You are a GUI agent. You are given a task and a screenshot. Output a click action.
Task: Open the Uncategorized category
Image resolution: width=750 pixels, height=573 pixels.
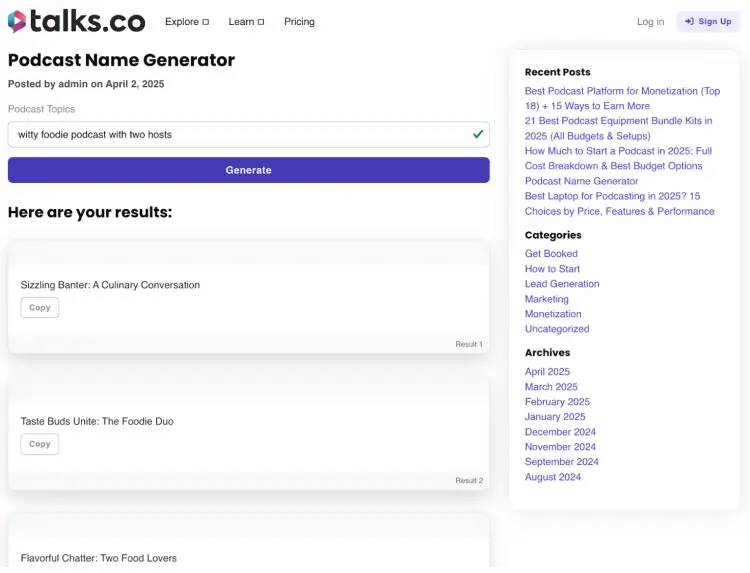point(557,329)
